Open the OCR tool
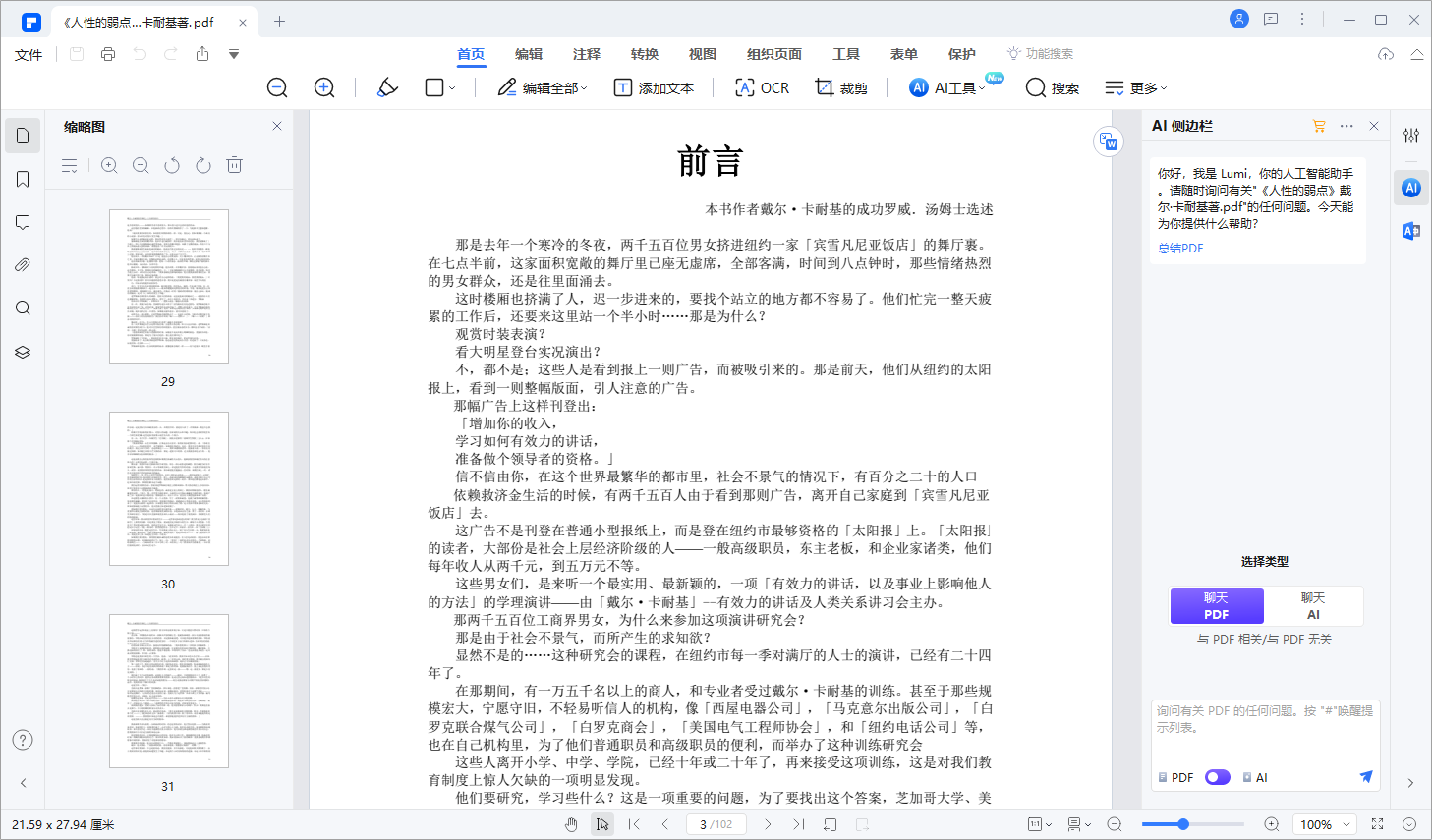Viewport: 1432px width, 840px height. pyautogui.click(x=762, y=87)
